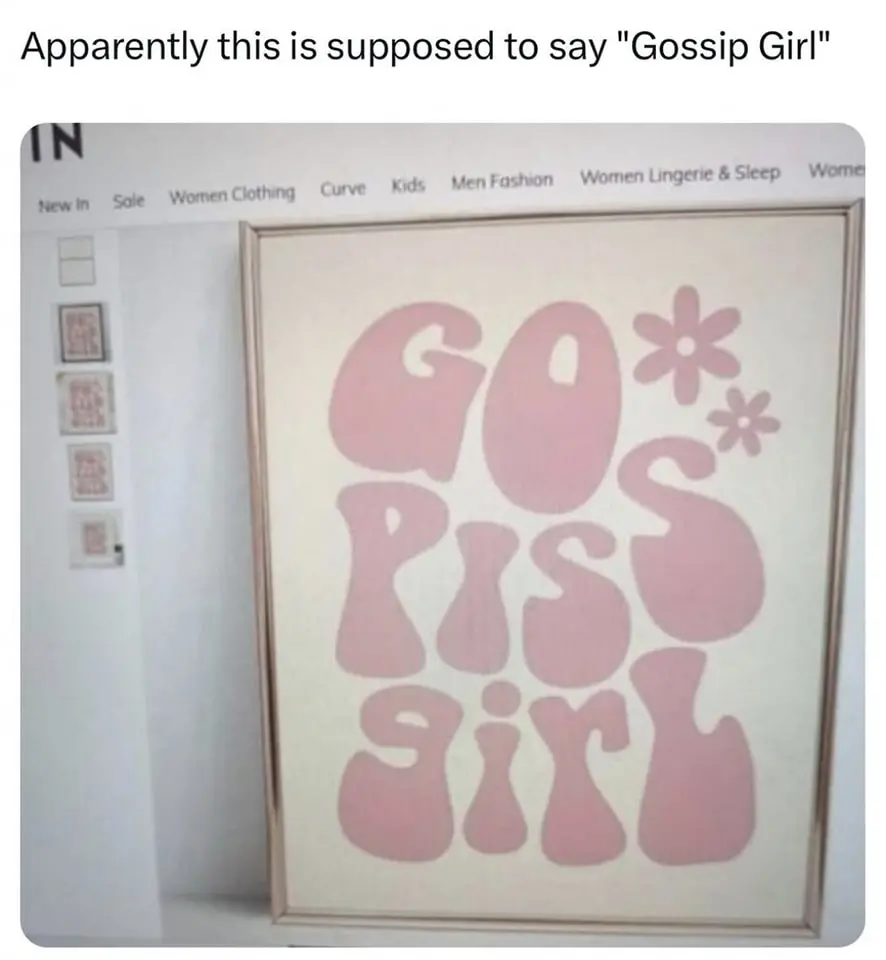886x960 pixels.
Task: Open the Women Clothing category
Action: click(x=232, y=194)
